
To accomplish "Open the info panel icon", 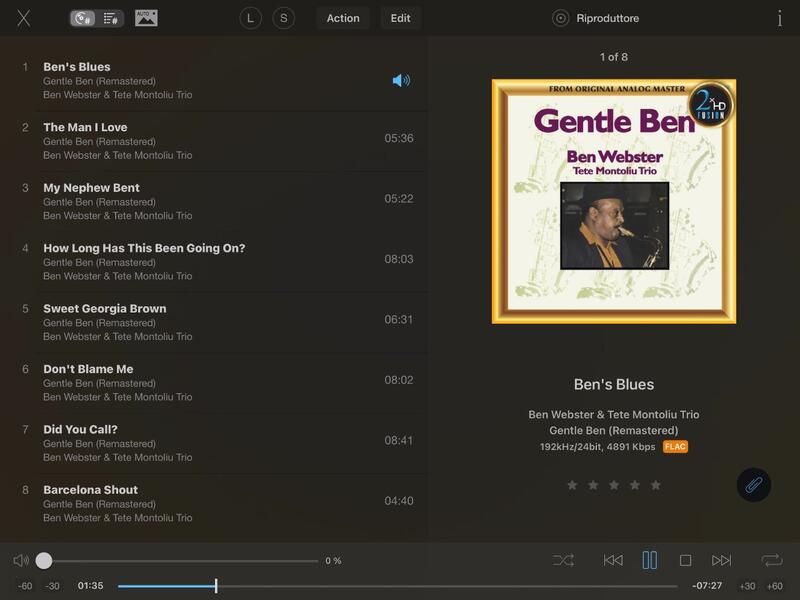I will coord(779,18).
